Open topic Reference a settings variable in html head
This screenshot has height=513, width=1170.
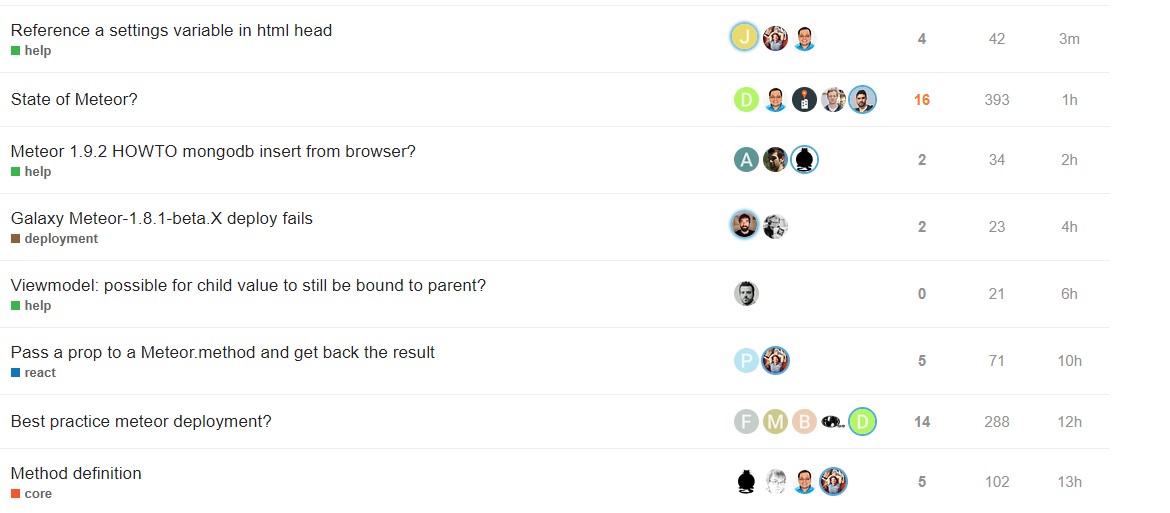click(x=172, y=31)
